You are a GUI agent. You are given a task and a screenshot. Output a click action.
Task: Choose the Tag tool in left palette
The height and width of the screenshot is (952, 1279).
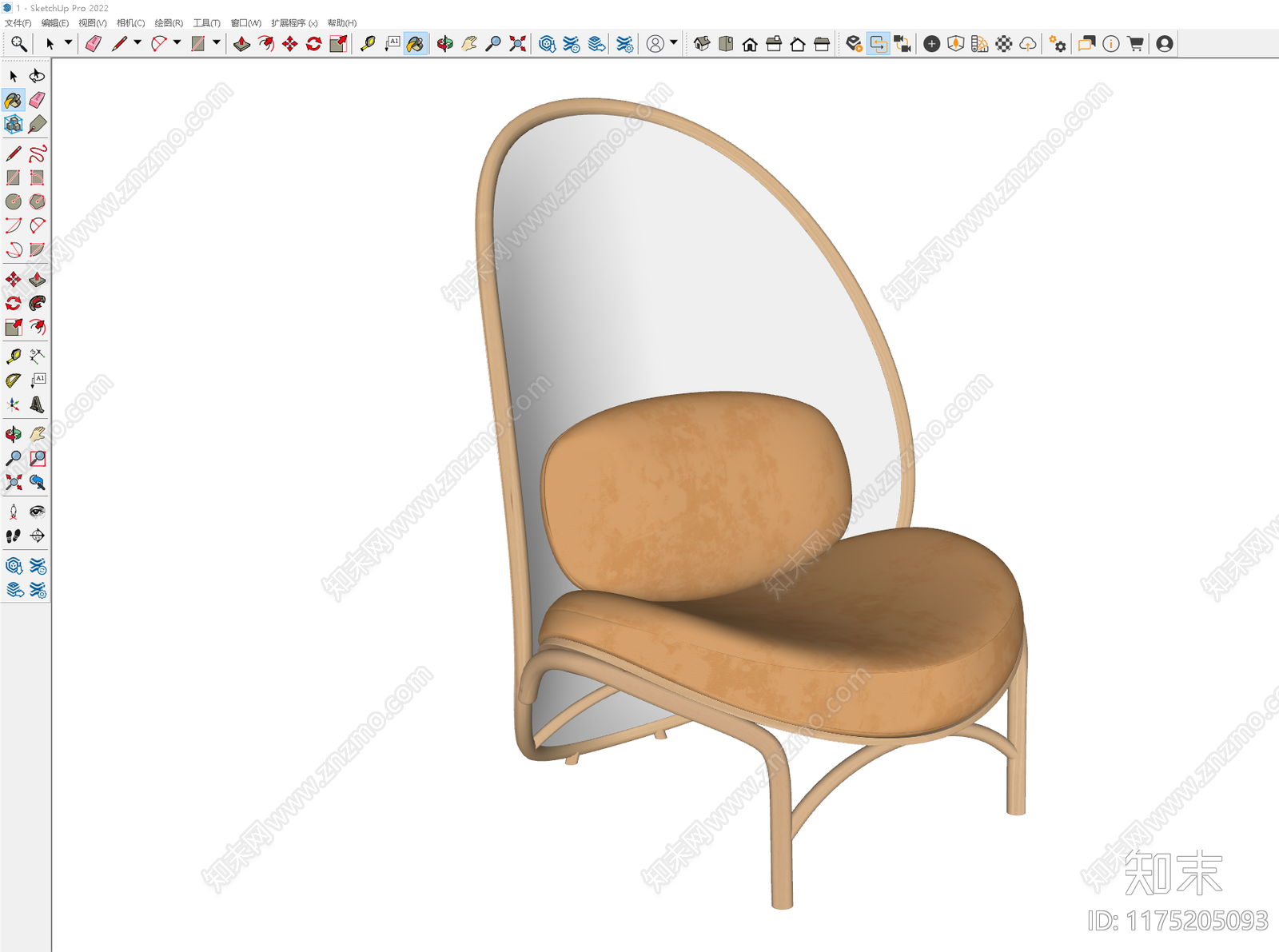click(37, 124)
